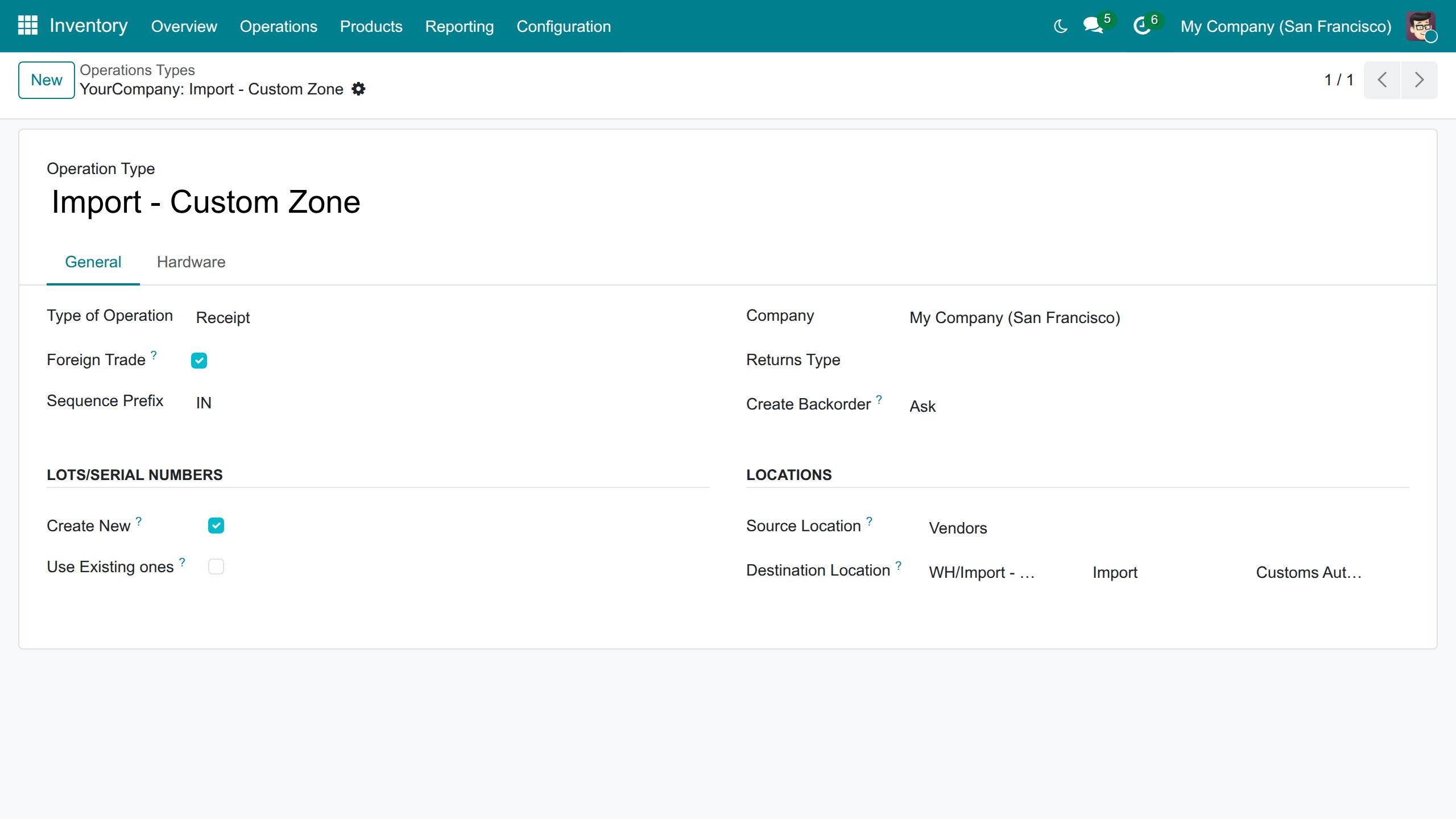Click the gear actions icon beside the record title

358,89
